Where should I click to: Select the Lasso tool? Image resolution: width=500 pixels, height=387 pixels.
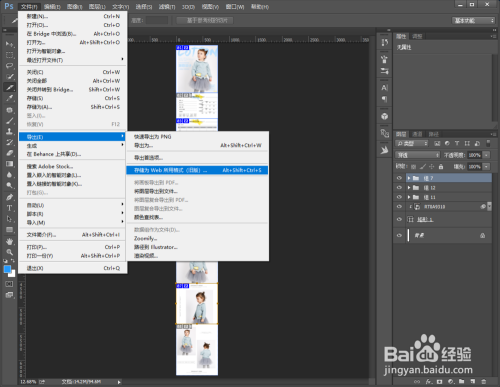(9, 66)
